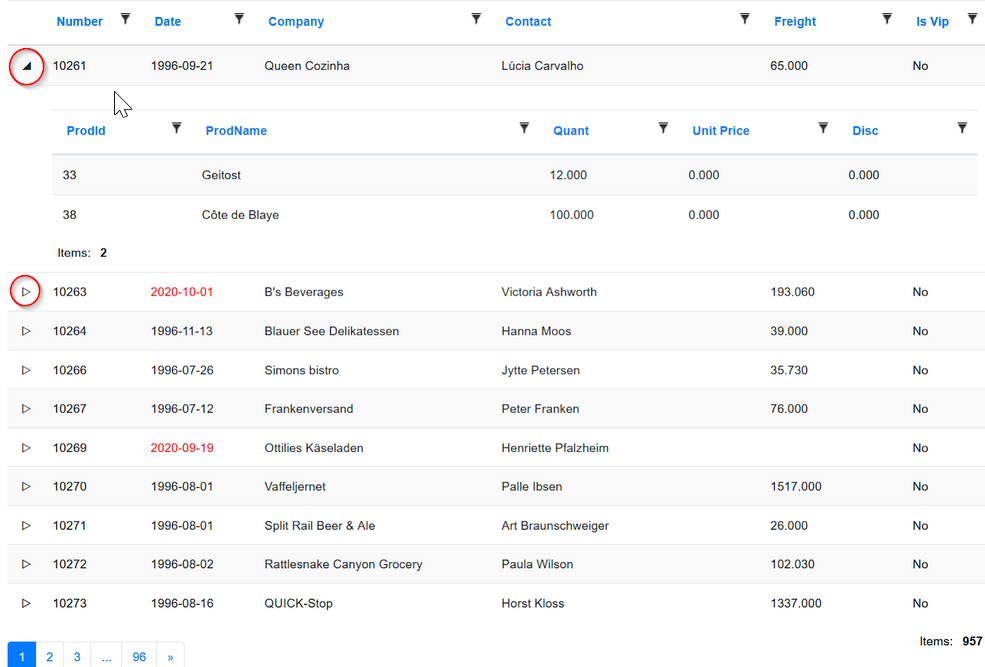Viewport: 985px width, 667px height.
Task: Collapse order 10261 details
Action: click(26, 66)
